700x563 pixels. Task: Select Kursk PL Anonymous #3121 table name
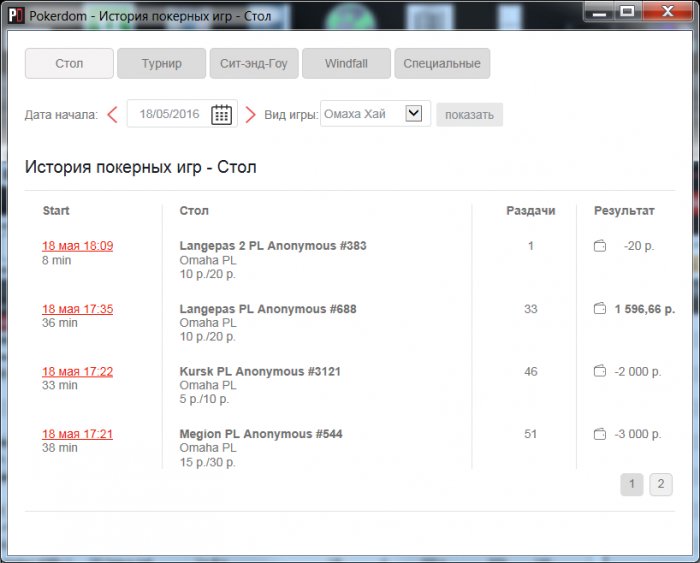tap(260, 371)
